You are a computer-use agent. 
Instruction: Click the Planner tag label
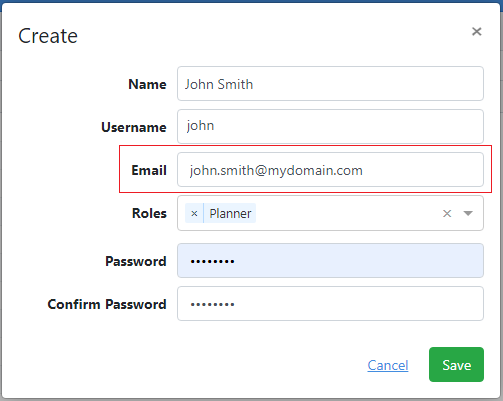click(230, 213)
